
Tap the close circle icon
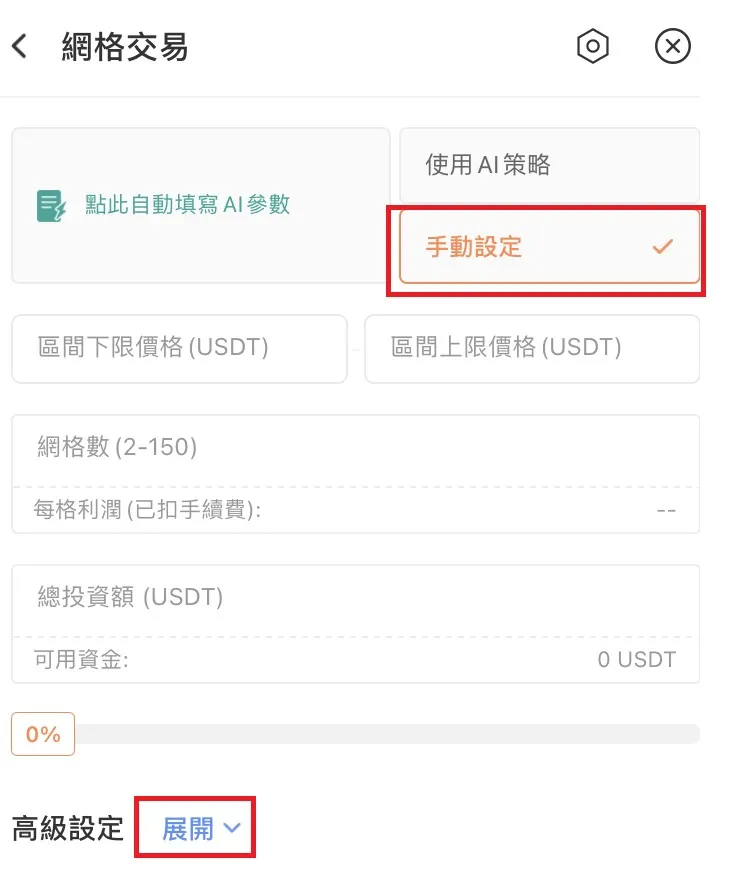673,46
